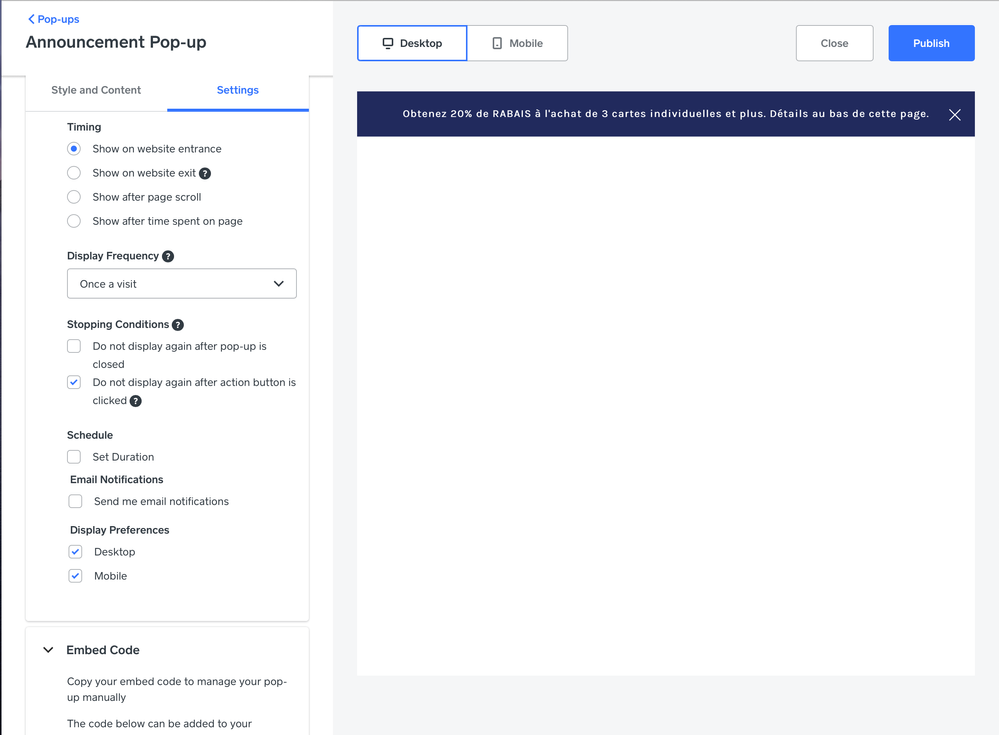Enable Send me email notifications checkbox

[x=75, y=501]
